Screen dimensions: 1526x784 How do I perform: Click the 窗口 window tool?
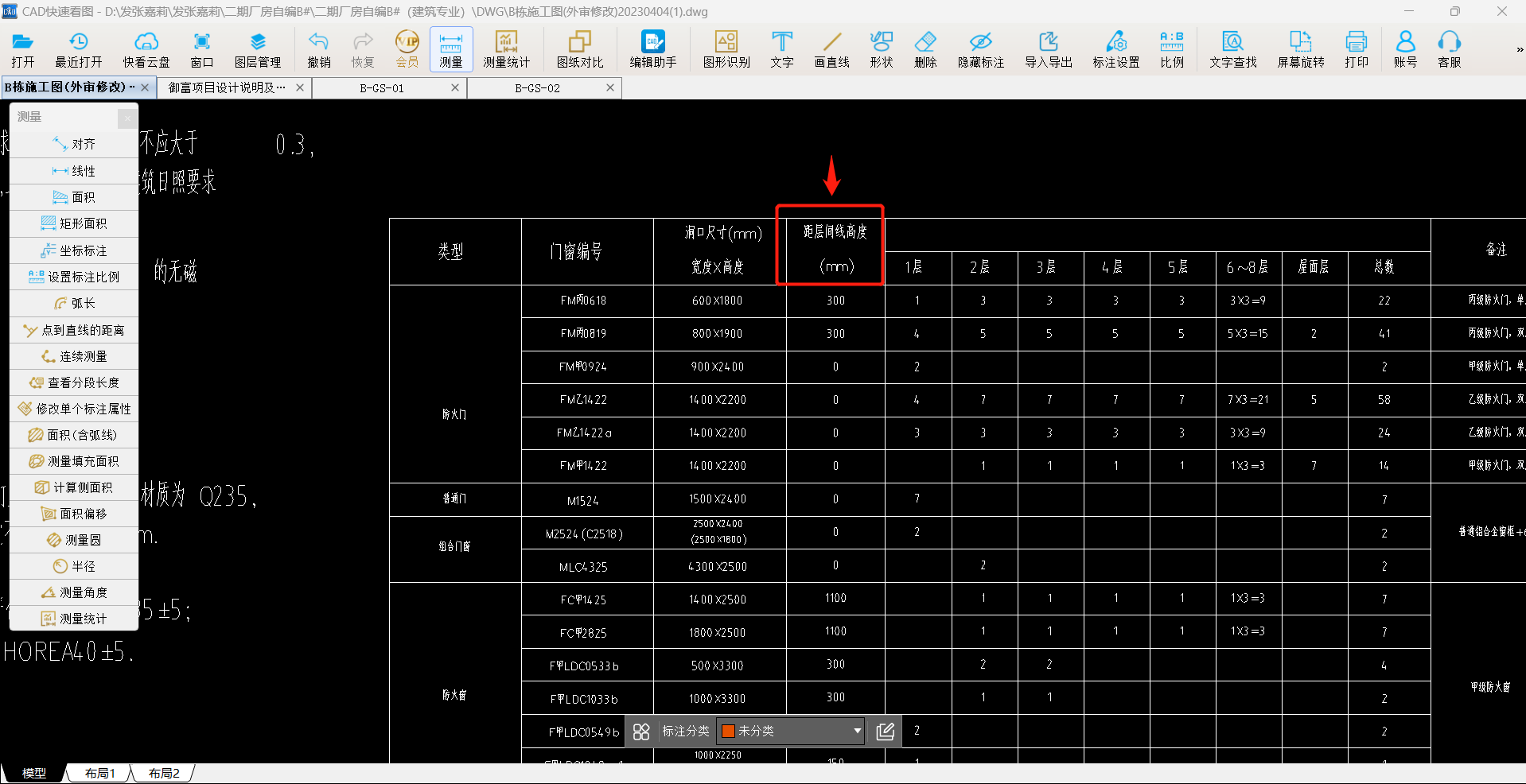point(202,49)
